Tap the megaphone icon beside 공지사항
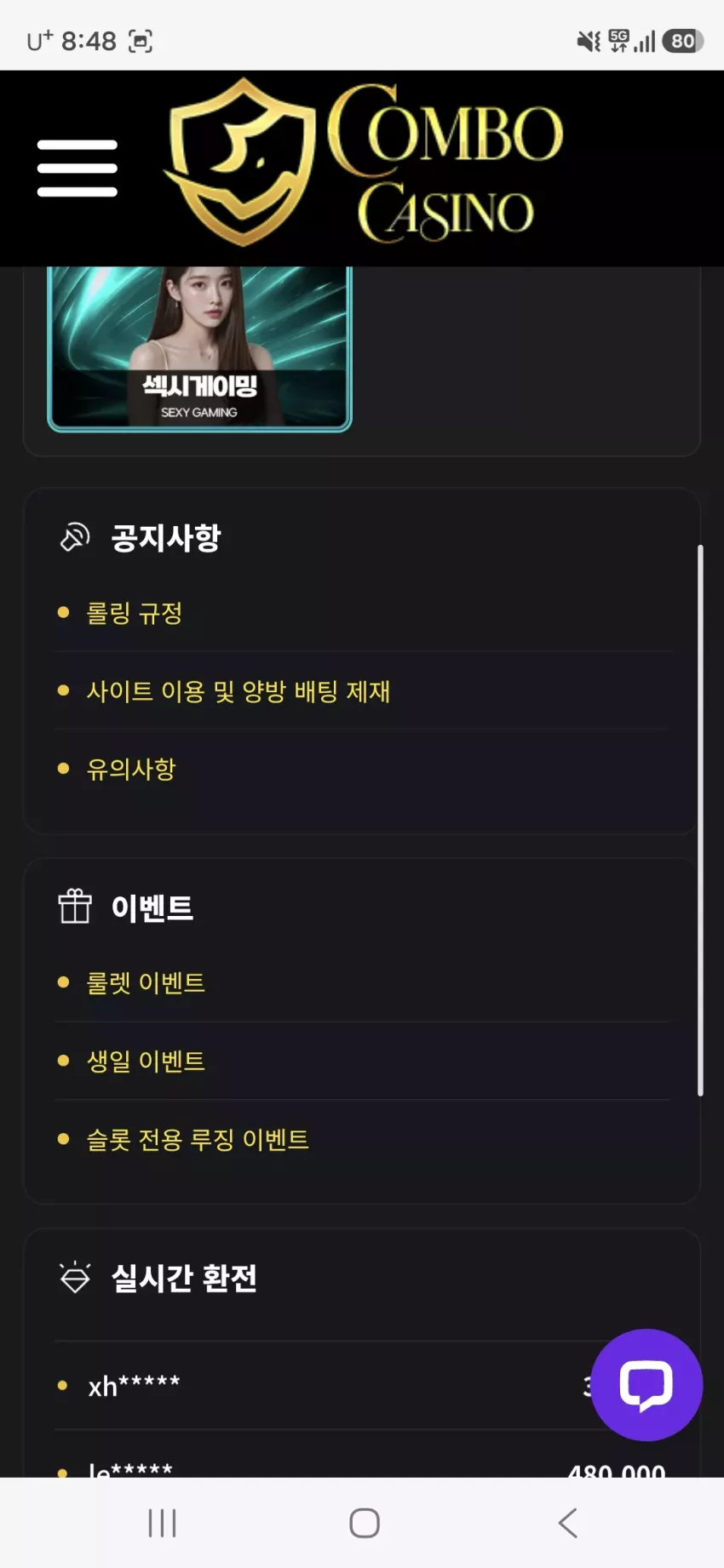Image resolution: width=724 pixels, height=1568 pixels. 75,537
